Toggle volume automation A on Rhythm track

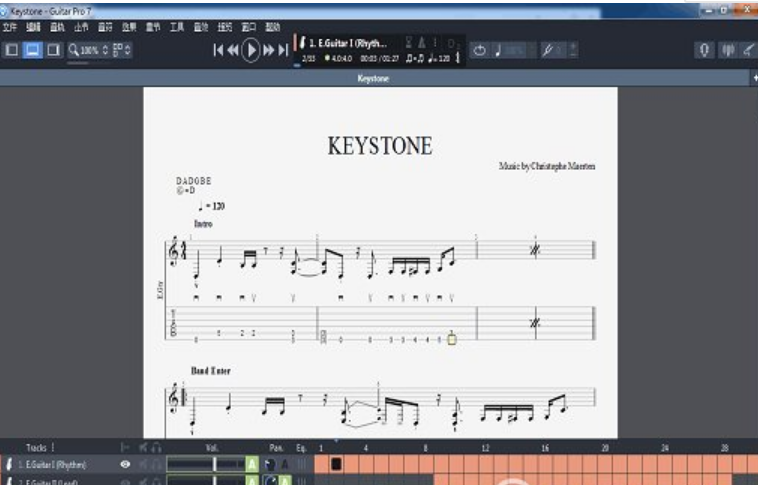click(252, 465)
